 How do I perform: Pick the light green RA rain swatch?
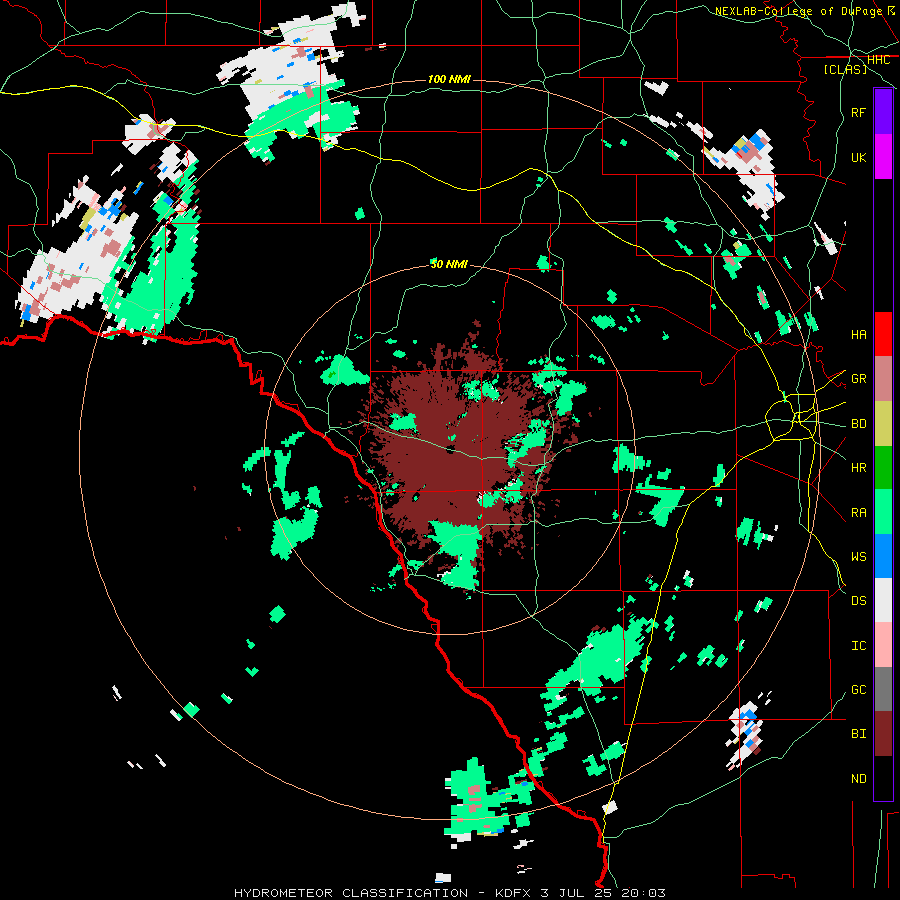click(x=883, y=512)
